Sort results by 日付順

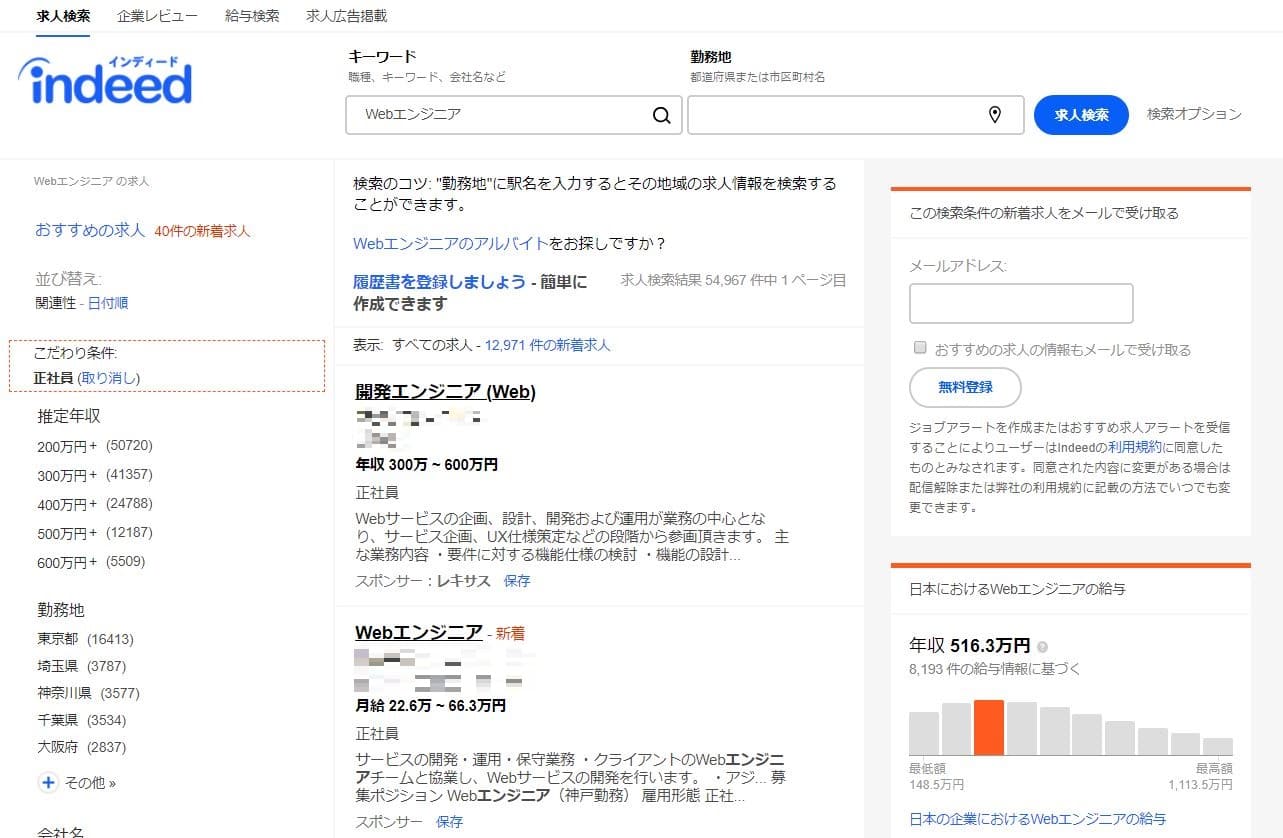pos(108,303)
